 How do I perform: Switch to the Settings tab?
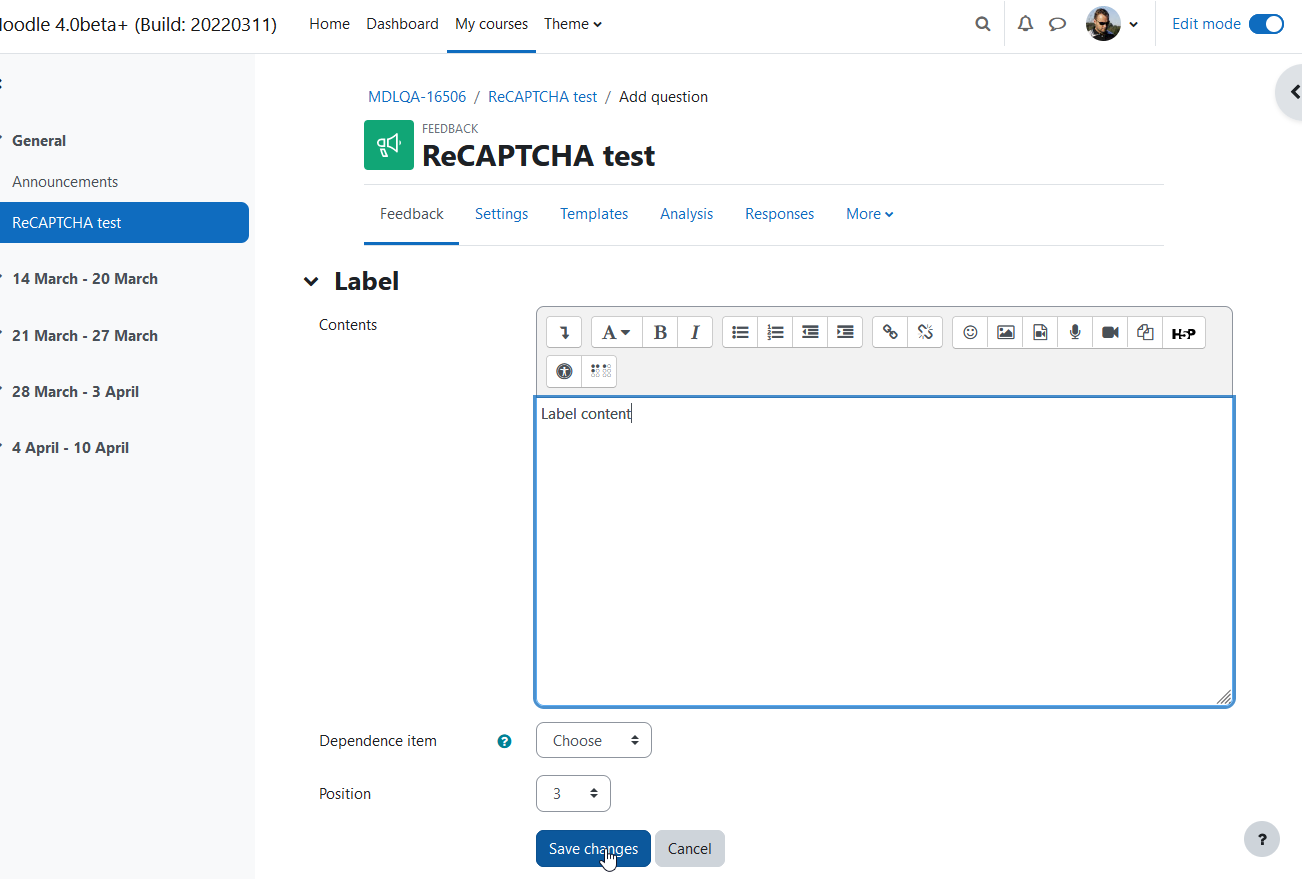[x=502, y=214]
